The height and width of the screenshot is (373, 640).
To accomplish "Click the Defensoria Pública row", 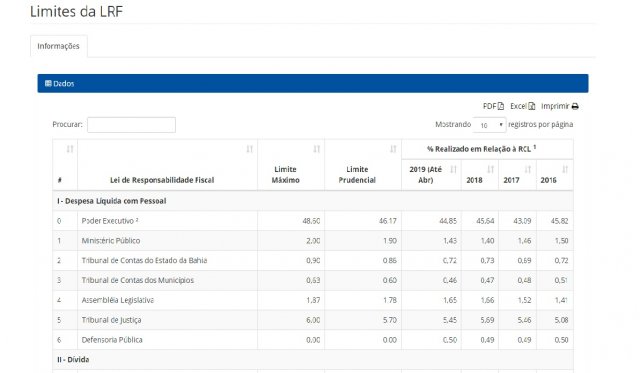I will click(x=313, y=340).
